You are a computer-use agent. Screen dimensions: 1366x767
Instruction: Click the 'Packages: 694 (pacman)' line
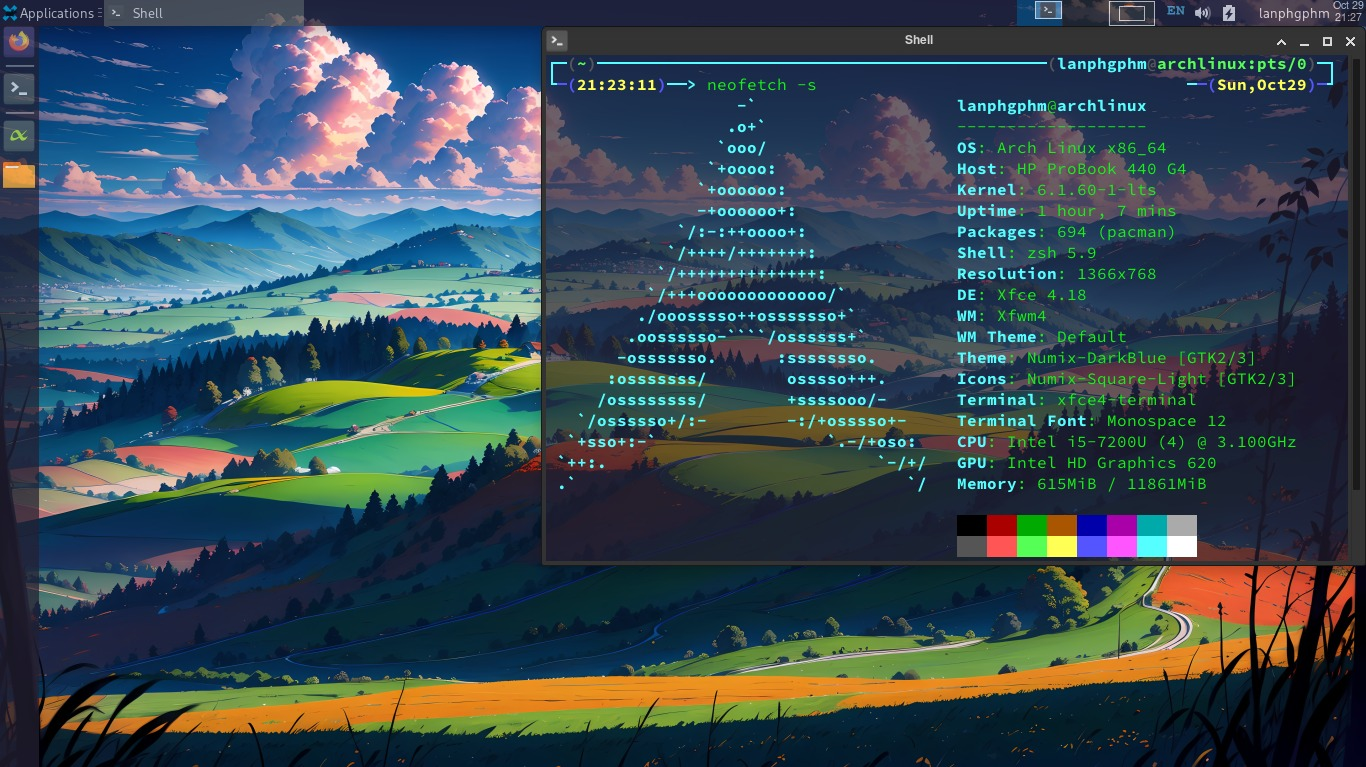click(1066, 232)
